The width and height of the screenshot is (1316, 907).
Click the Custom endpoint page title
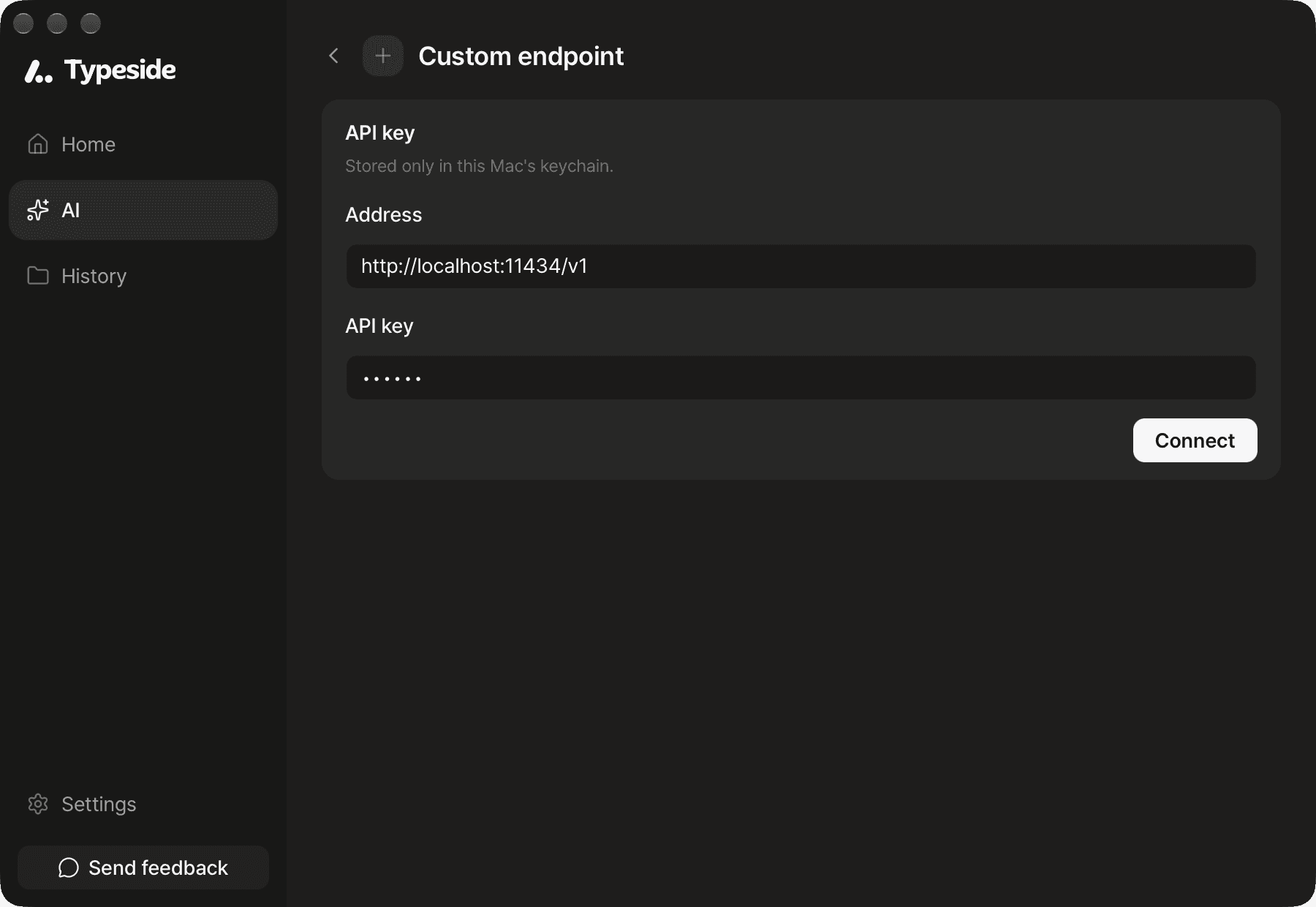point(521,56)
